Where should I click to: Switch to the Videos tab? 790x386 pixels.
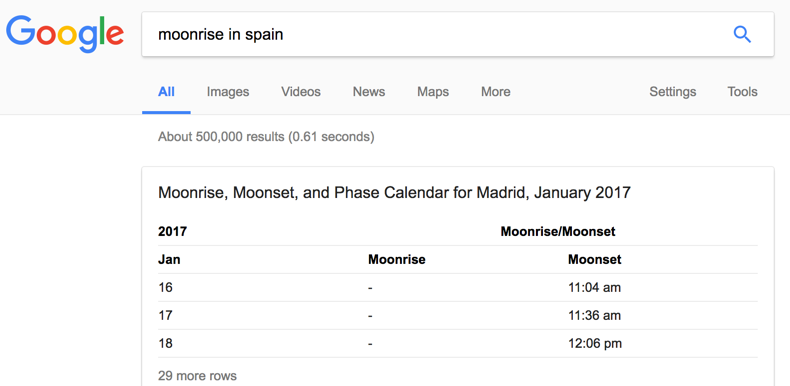click(x=301, y=92)
